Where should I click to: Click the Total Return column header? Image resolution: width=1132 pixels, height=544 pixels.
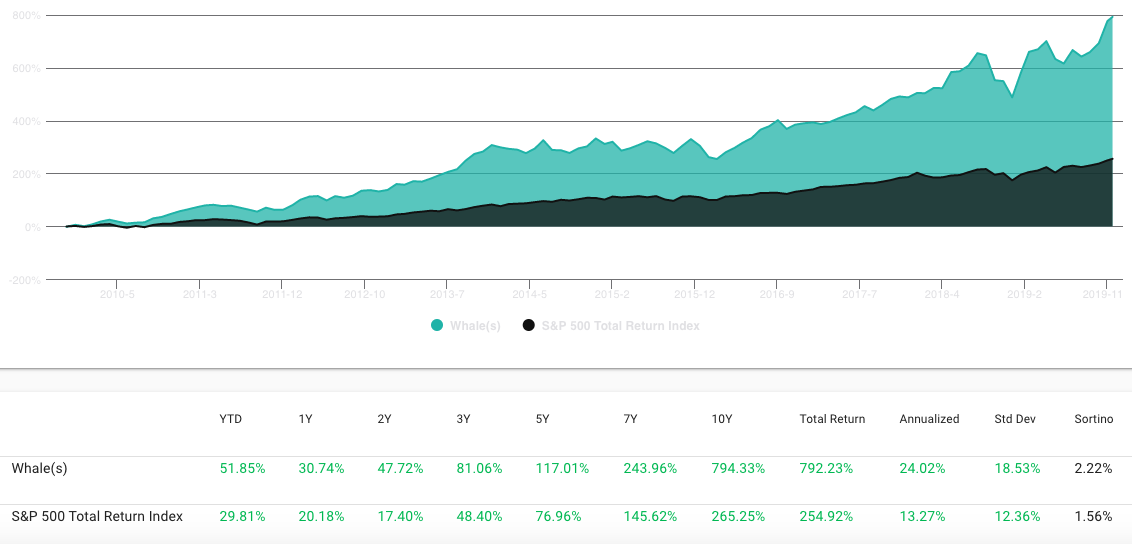(x=832, y=419)
